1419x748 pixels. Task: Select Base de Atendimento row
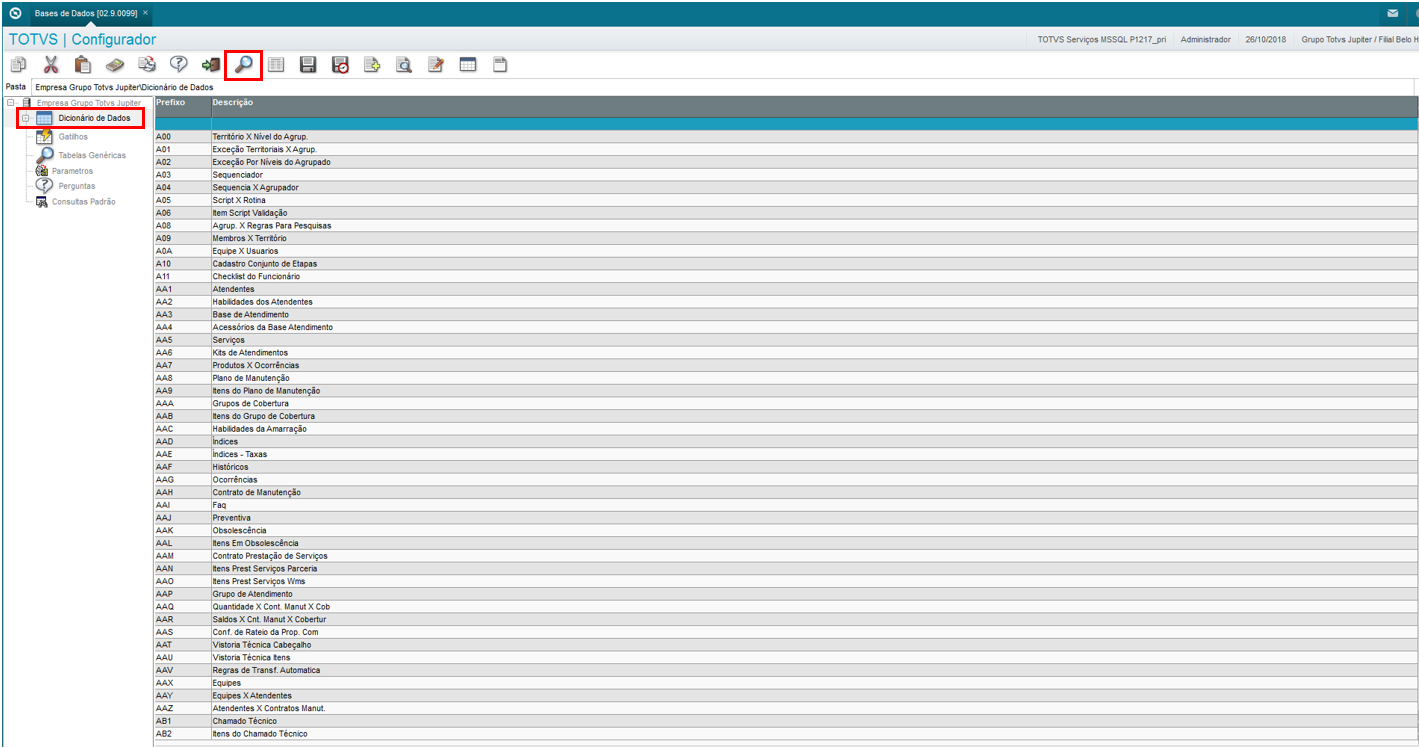pos(786,314)
